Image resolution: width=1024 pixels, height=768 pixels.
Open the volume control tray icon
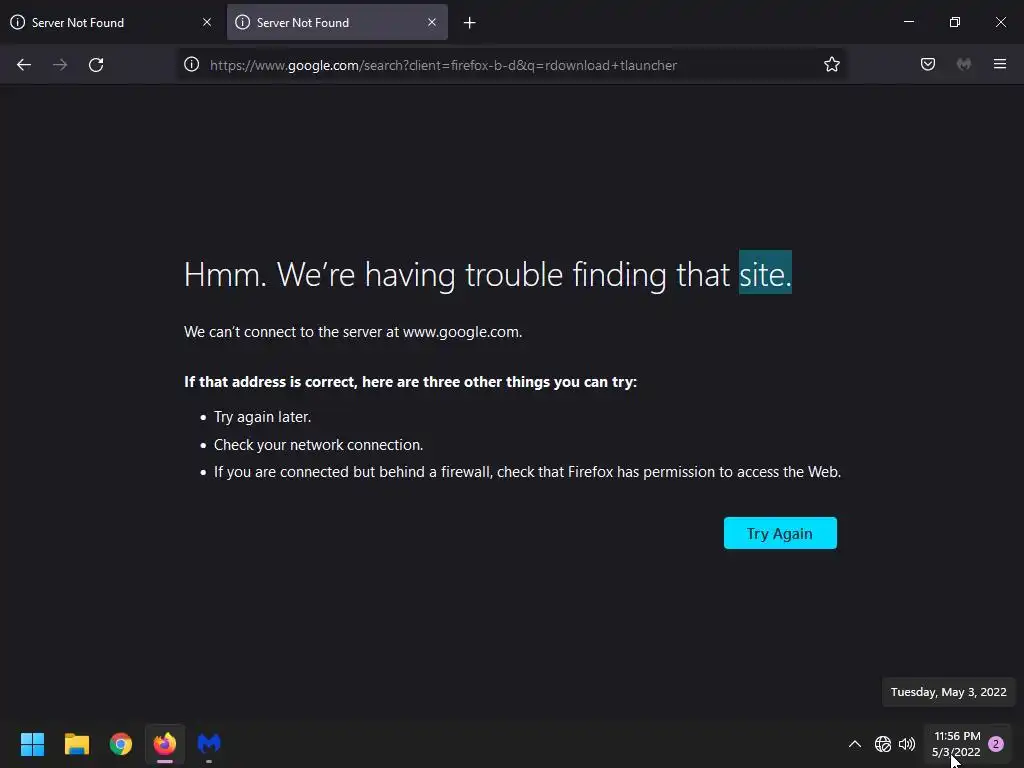(x=906, y=744)
